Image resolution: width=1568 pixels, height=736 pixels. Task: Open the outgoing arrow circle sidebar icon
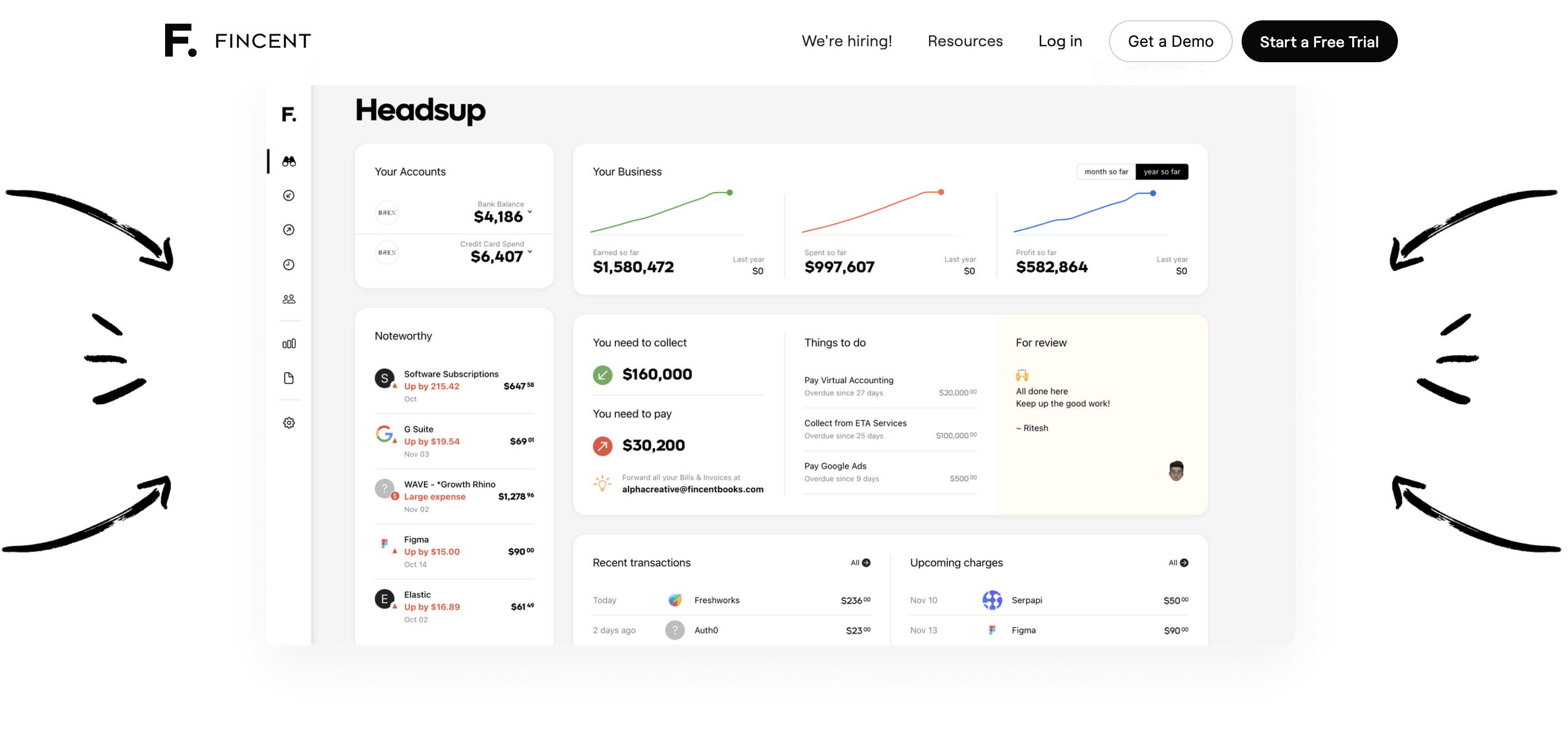click(x=288, y=230)
